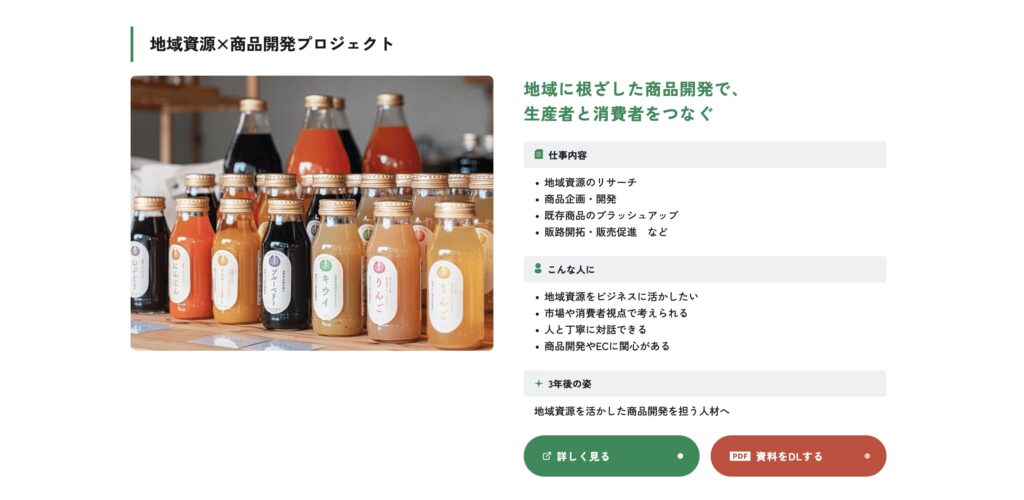Click the person icon beside こんな人に

pos(538,268)
